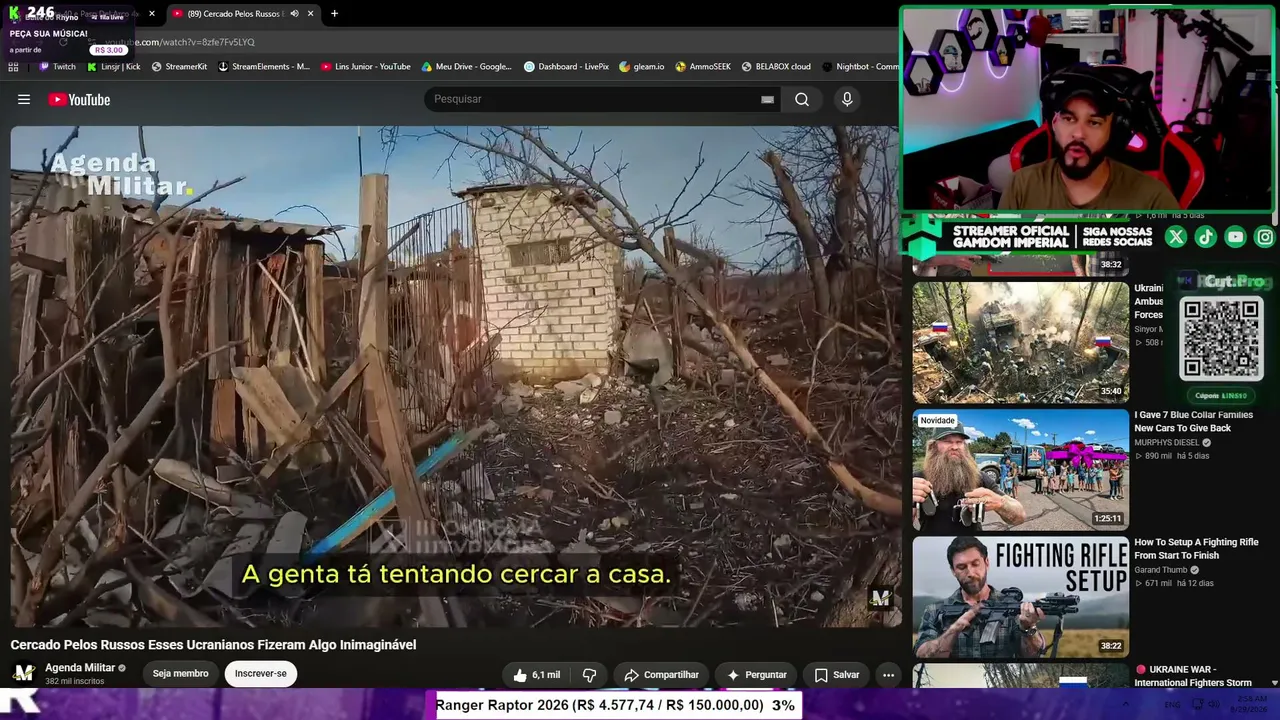Image resolution: width=1280 pixels, height=720 pixels.
Task: Open 'I Gave 7 Blue Collar Families' title
Action: [1193, 421]
